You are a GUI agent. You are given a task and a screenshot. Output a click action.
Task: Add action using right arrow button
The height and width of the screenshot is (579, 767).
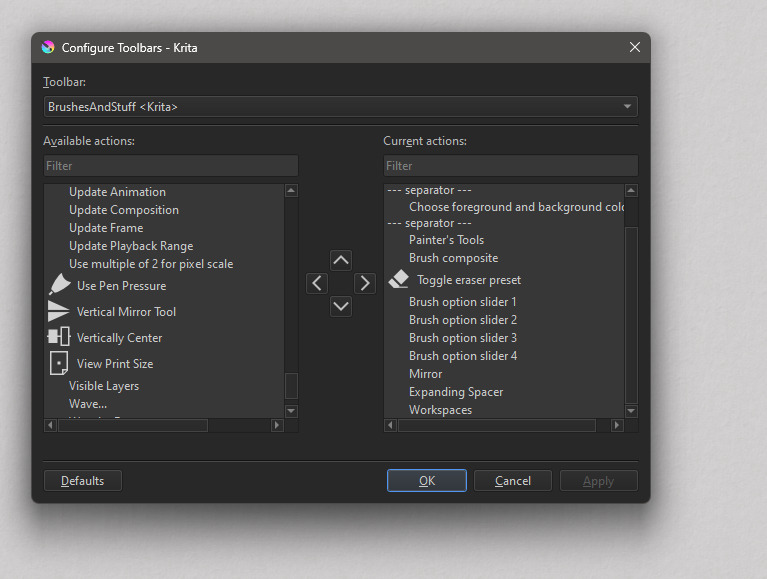(365, 283)
